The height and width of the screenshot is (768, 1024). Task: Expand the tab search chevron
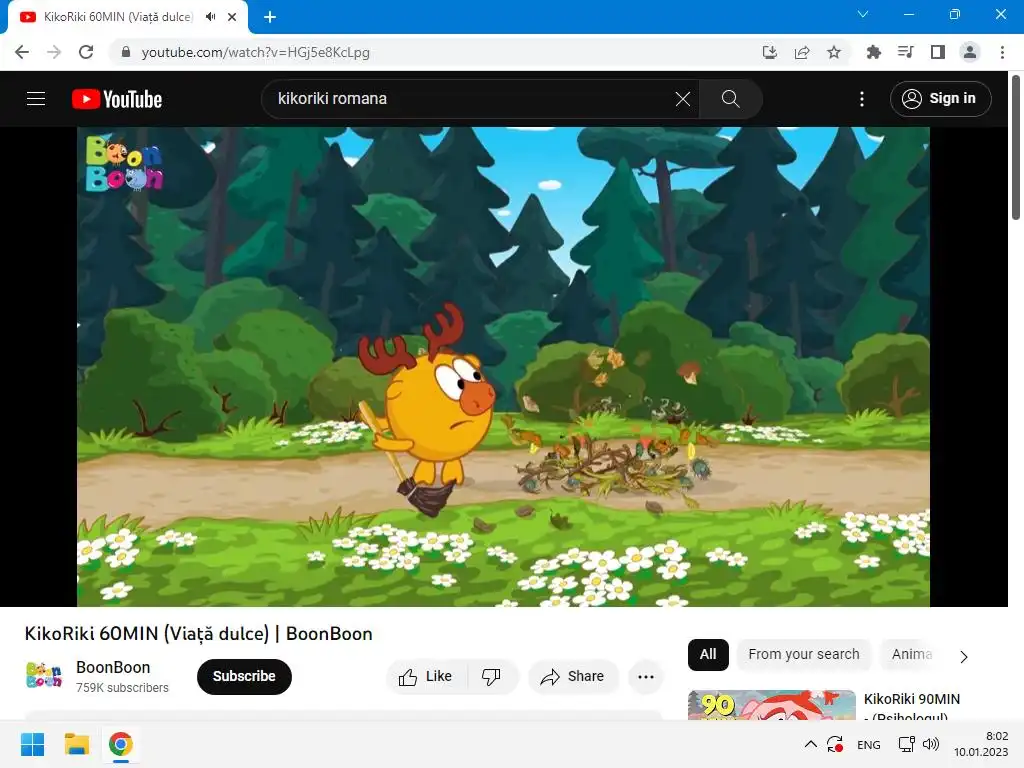tap(863, 14)
